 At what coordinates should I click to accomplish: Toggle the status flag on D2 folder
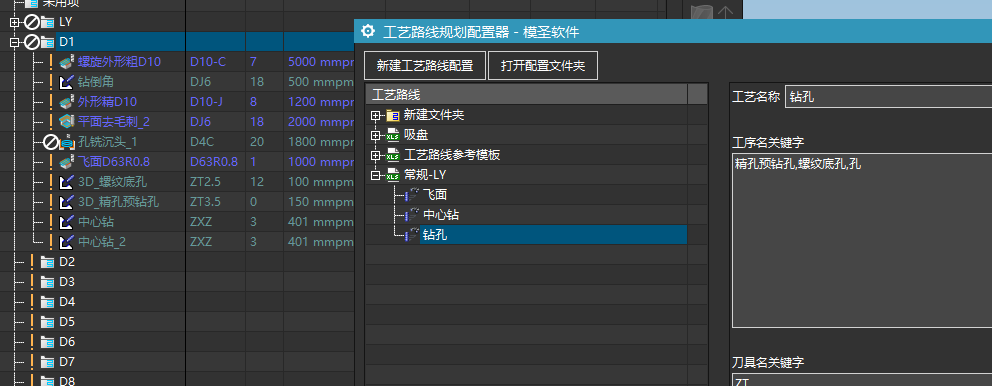tap(31, 262)
